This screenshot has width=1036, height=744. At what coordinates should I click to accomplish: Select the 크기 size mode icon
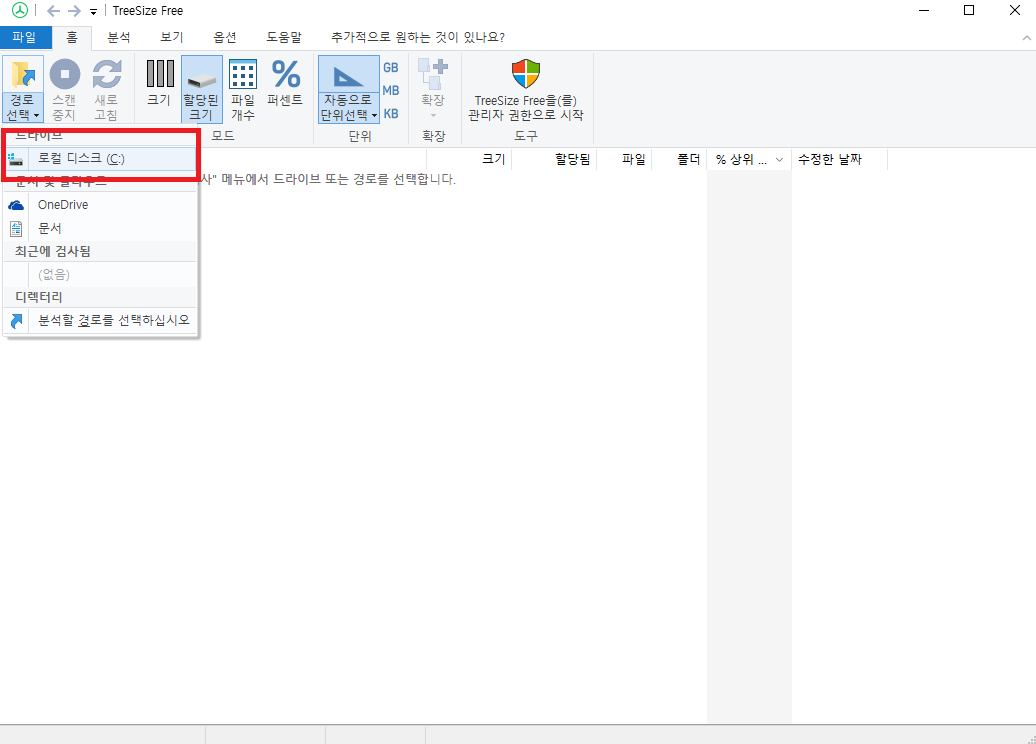159,74
